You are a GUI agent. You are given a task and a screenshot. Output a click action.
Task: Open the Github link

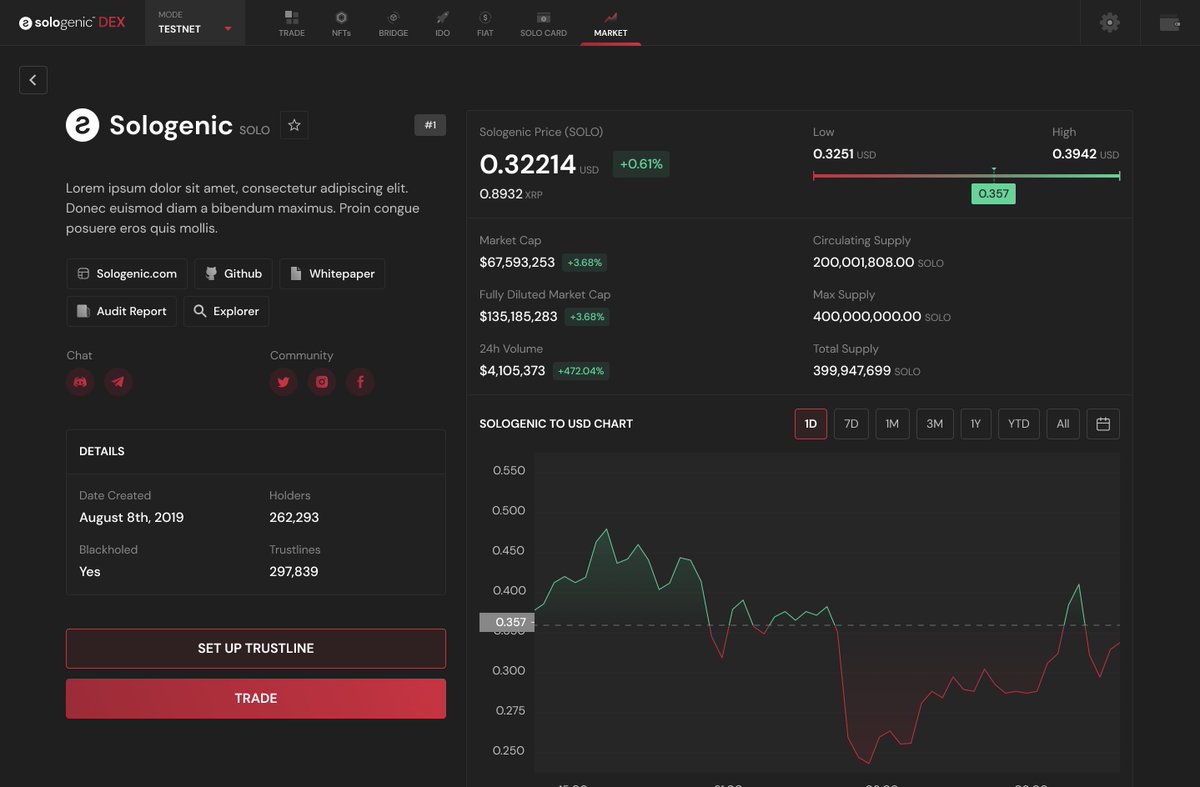click(x=233, y=273)
